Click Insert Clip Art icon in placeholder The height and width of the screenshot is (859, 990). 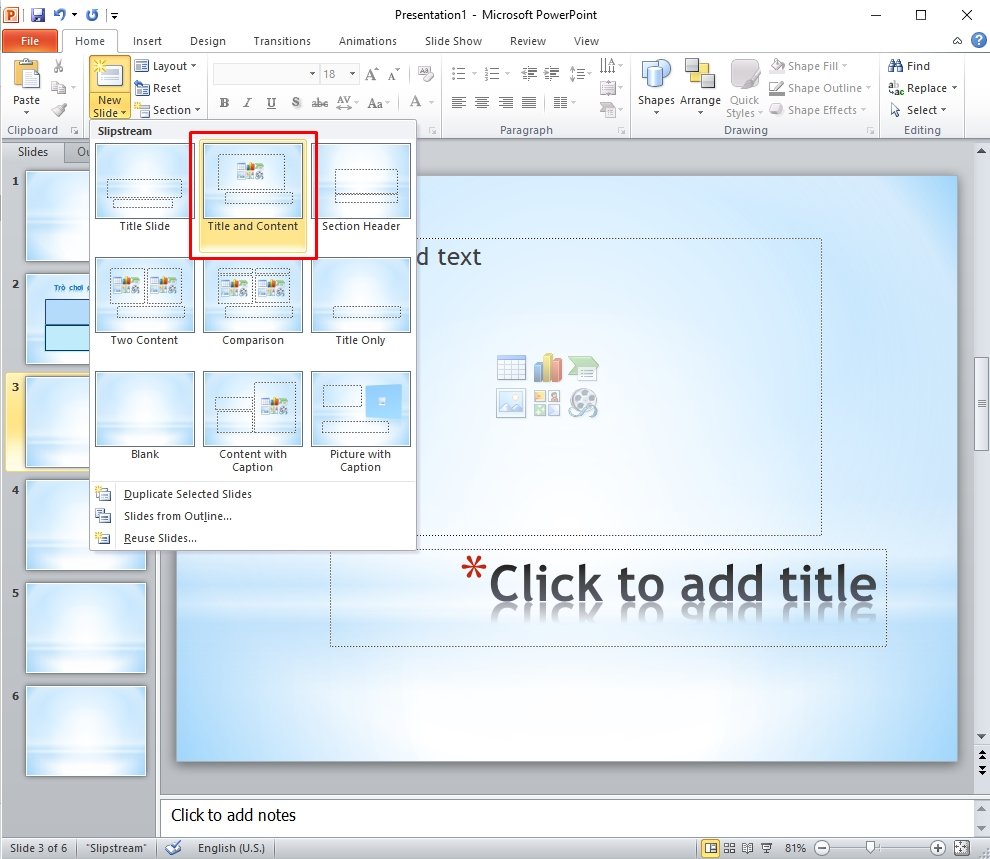pos(547,403)
